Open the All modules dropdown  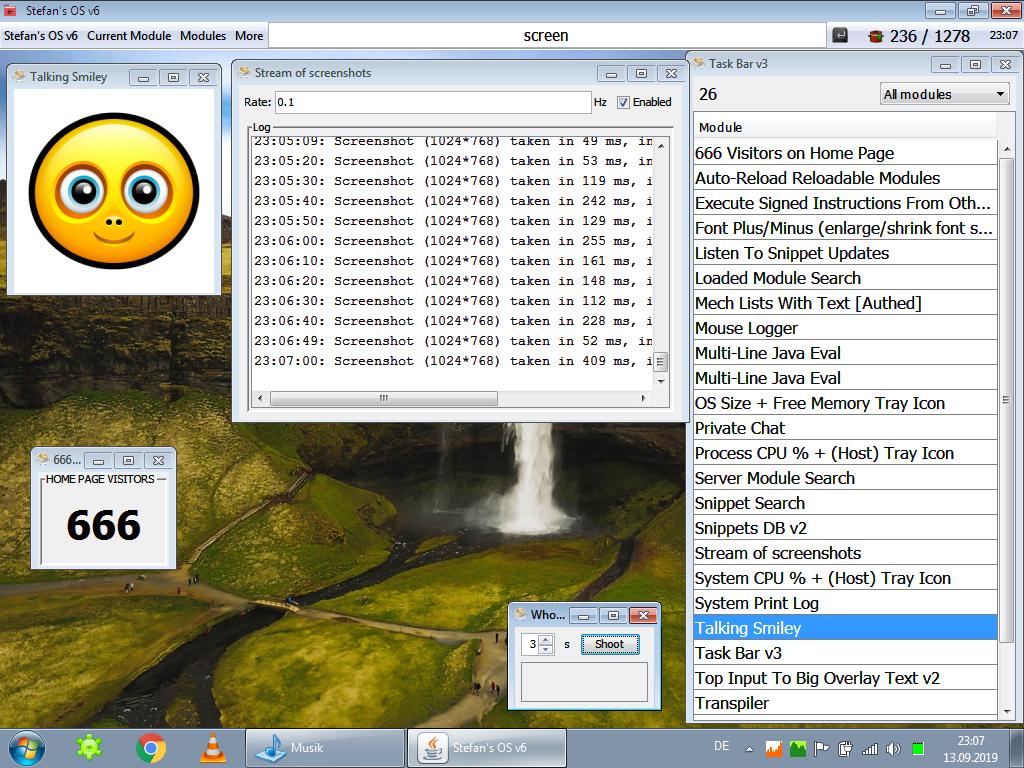[x=944, y=94]
